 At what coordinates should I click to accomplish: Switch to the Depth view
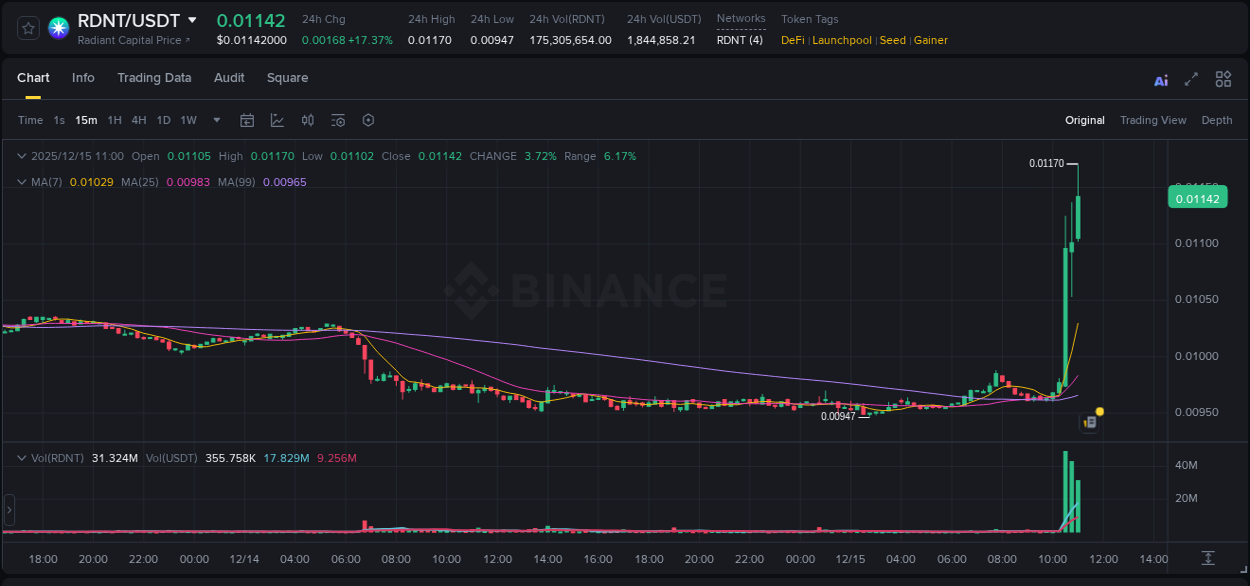click(1217, 119)
